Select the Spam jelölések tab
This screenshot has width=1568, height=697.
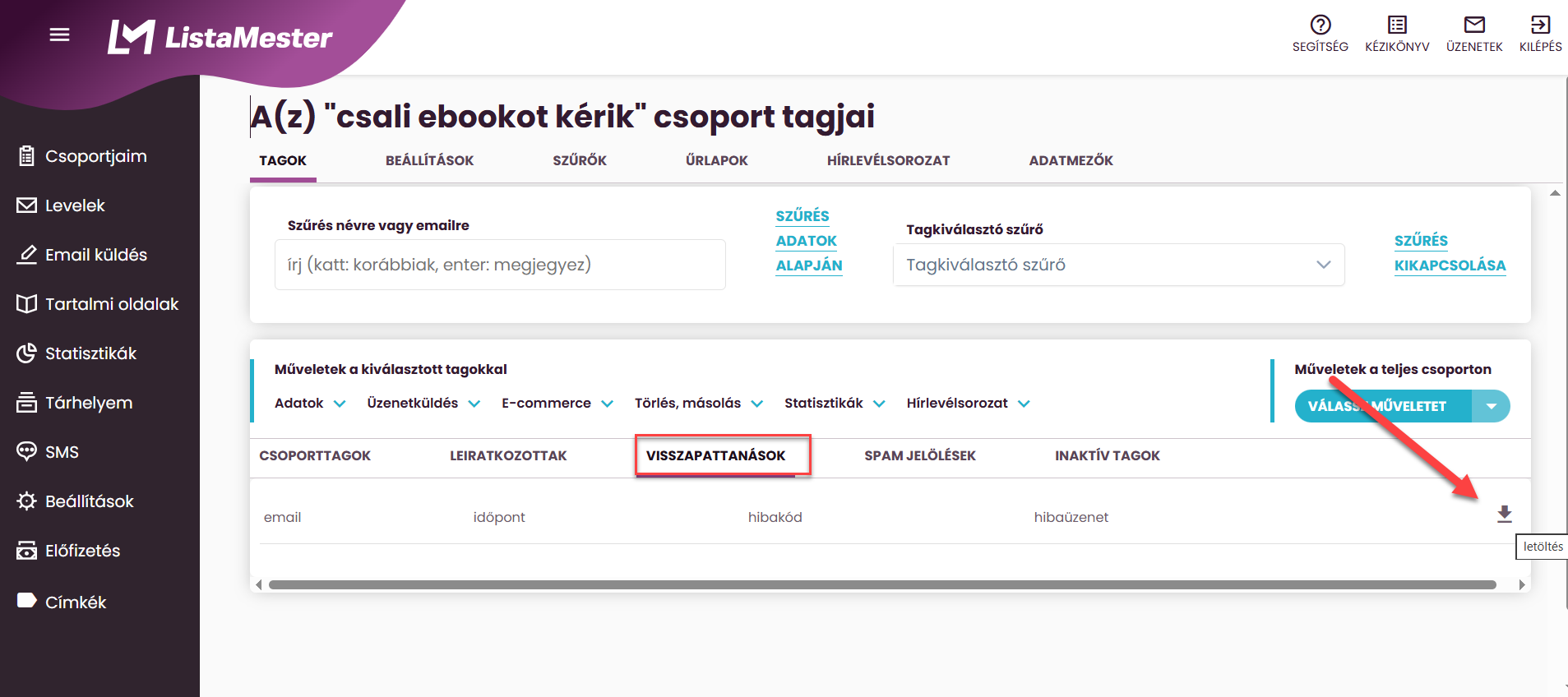(920, 455)
